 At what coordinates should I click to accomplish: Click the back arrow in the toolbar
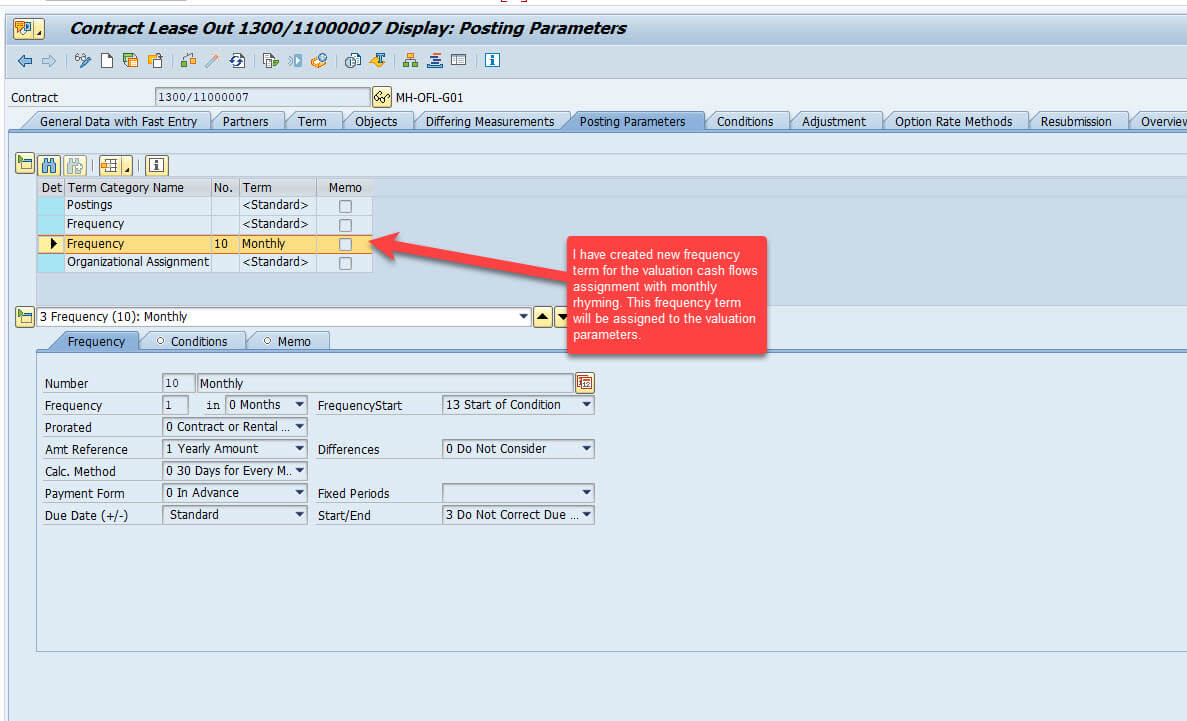25,61
